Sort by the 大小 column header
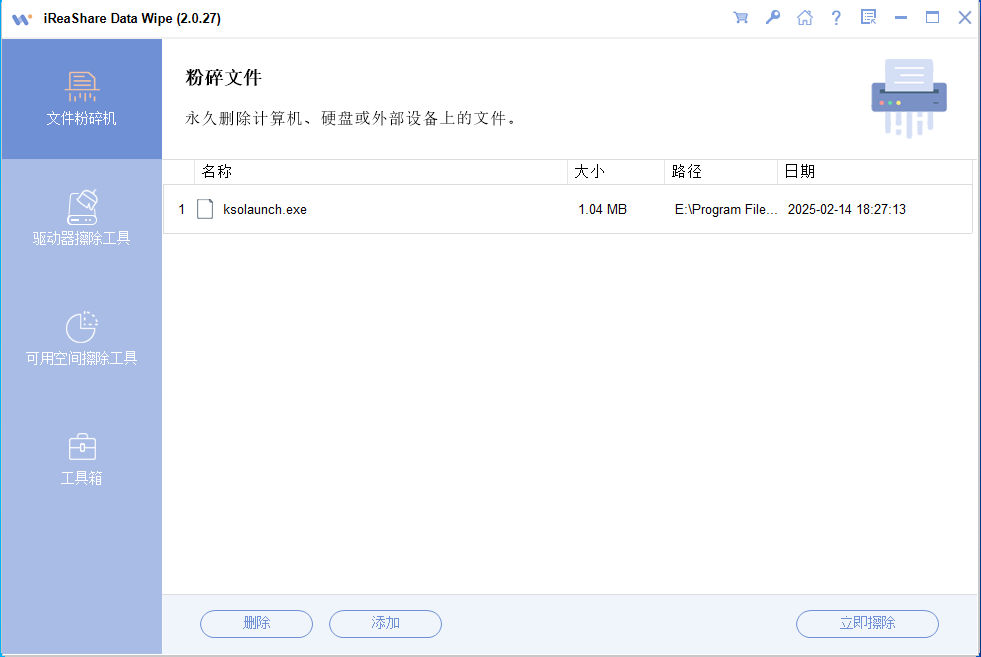This screenshot has width=981, height=657. pos(616,171)
